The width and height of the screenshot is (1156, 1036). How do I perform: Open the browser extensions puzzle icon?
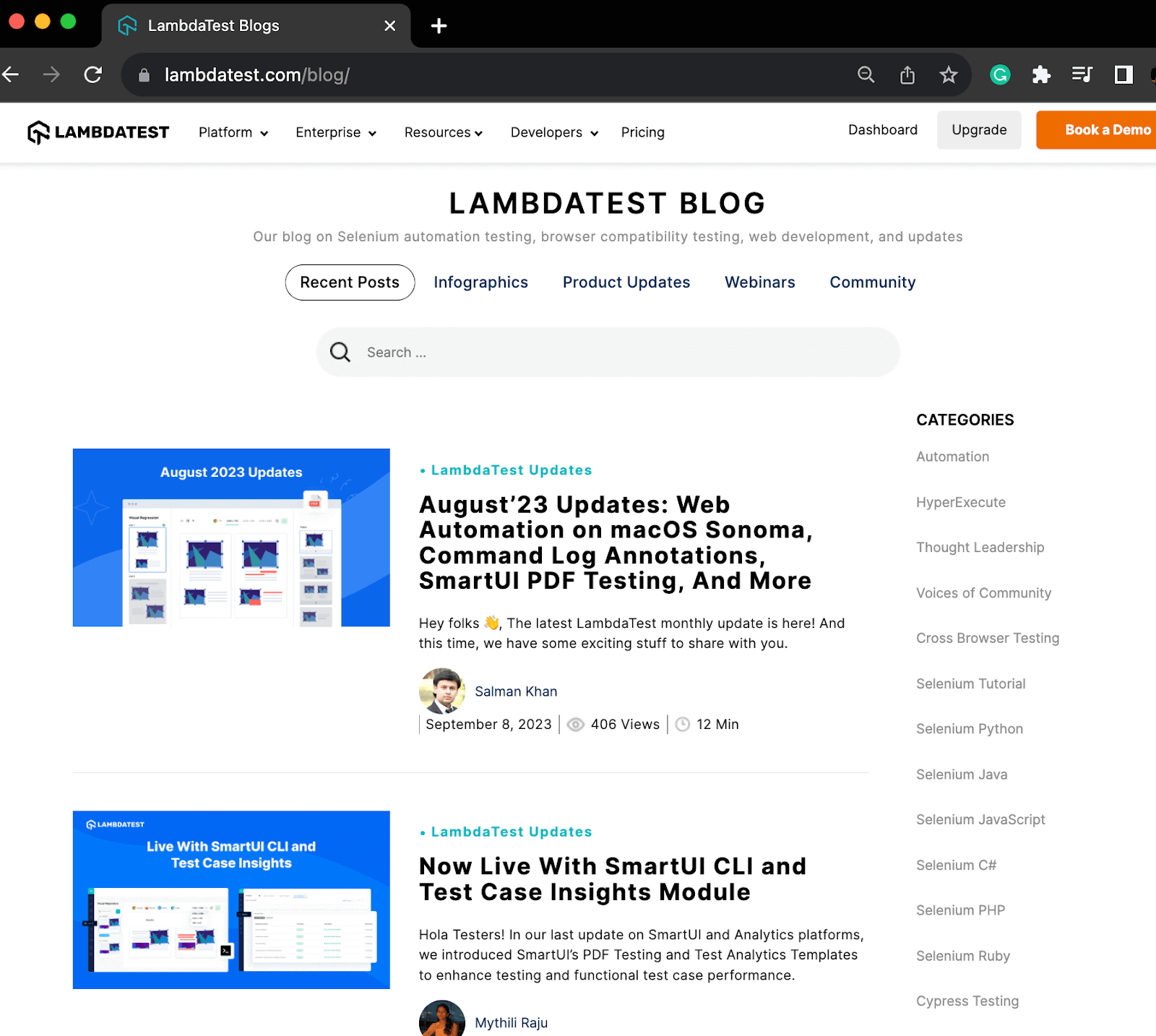(x=1042, y=74)
